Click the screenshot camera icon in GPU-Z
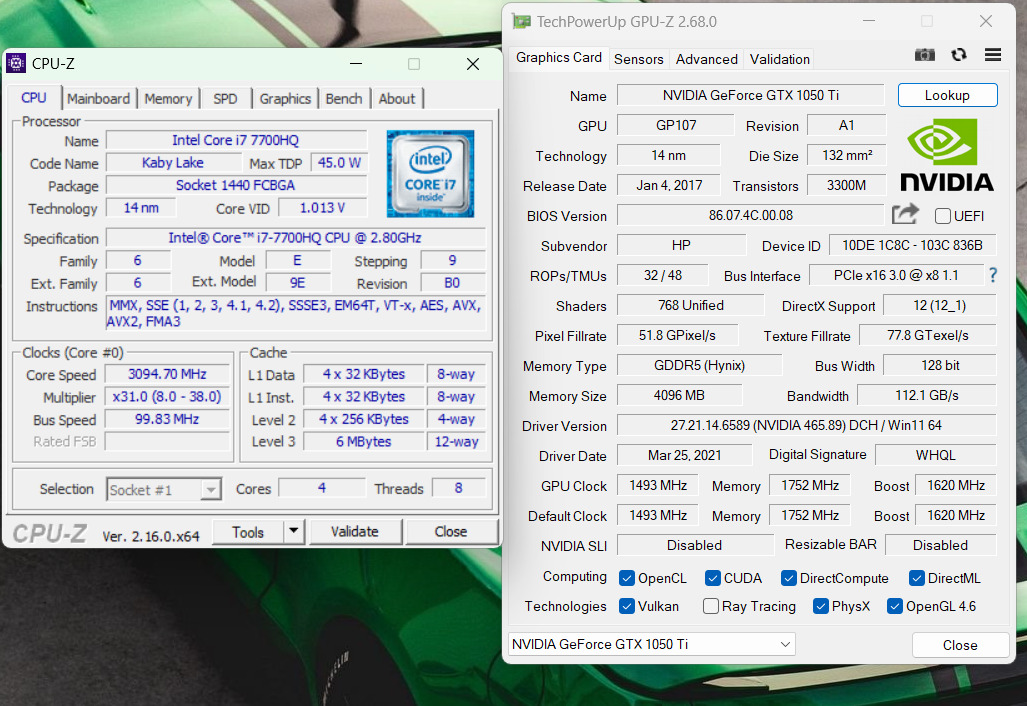The height and width of the screenshot is (706, 1027). (925, 55)
